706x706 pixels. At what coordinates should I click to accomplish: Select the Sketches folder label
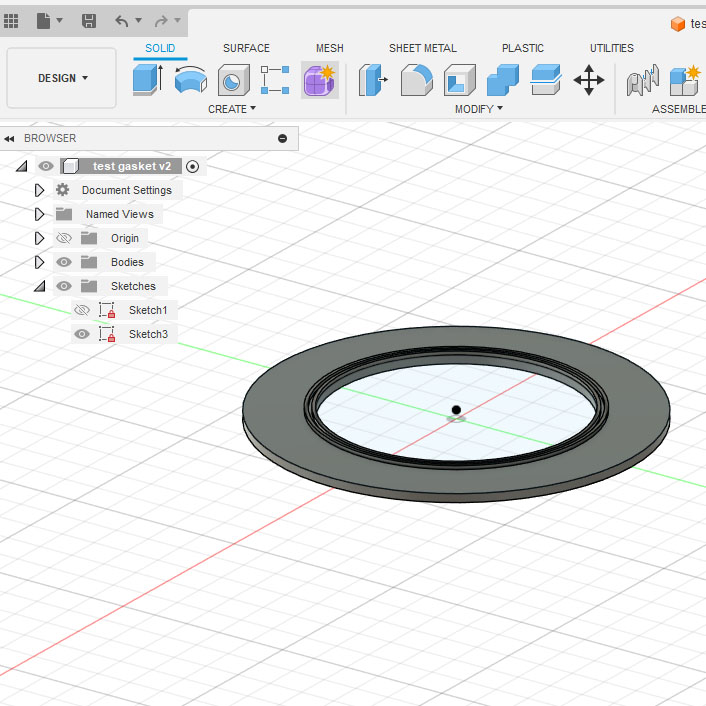pos(133,286)
